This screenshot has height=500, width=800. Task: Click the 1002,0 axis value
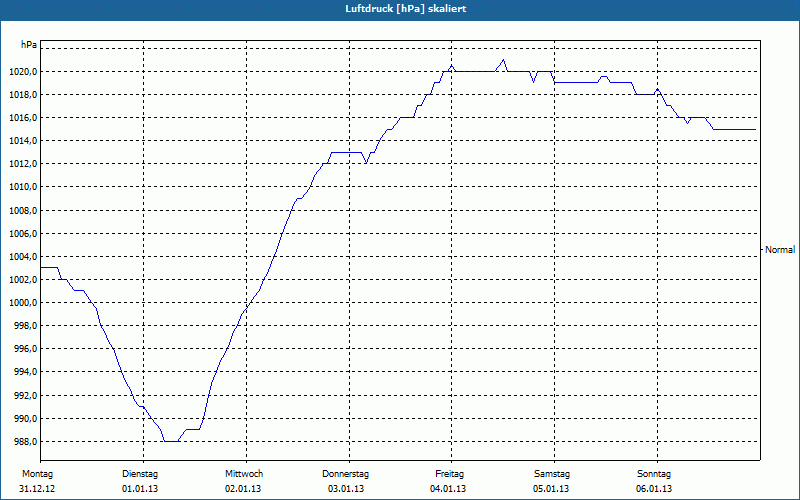tap(23, 280)
